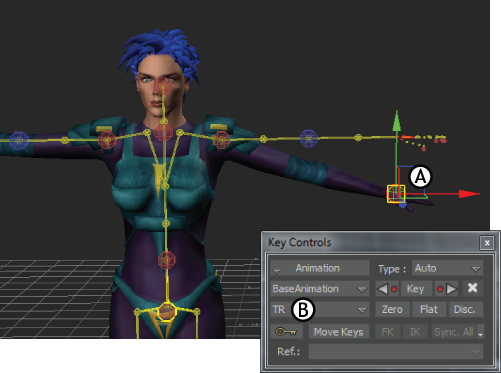
Task: Open the Ref. combo box
Action: coord(396,352)
